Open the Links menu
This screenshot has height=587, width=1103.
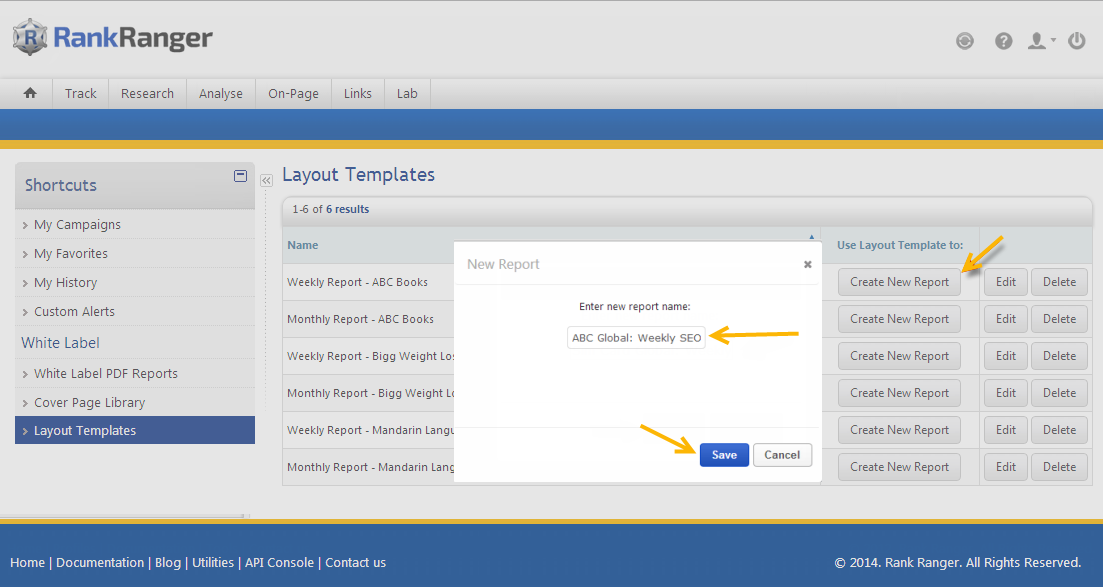click(357, 94)
